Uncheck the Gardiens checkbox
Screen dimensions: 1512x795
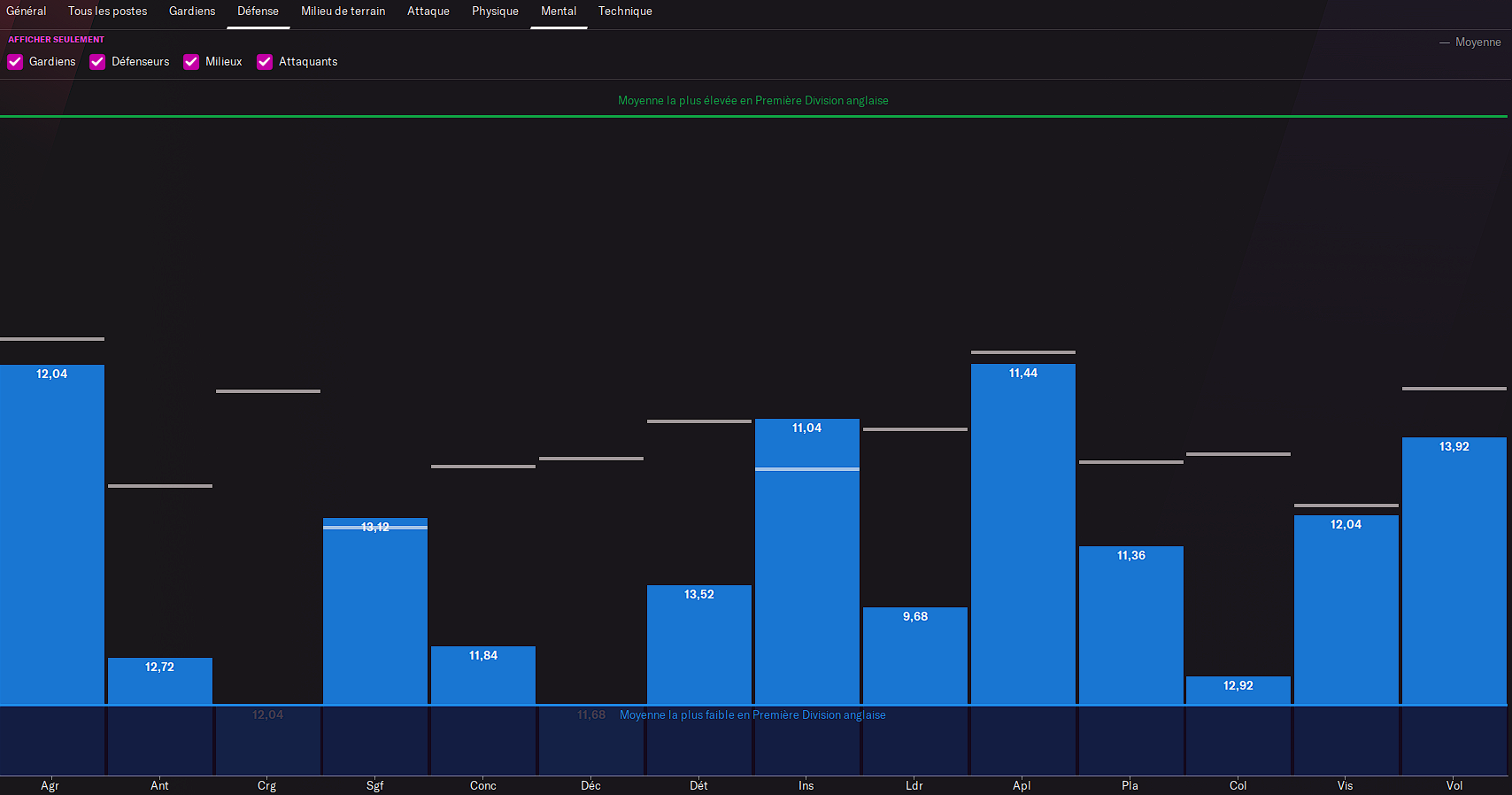[15, 62]
